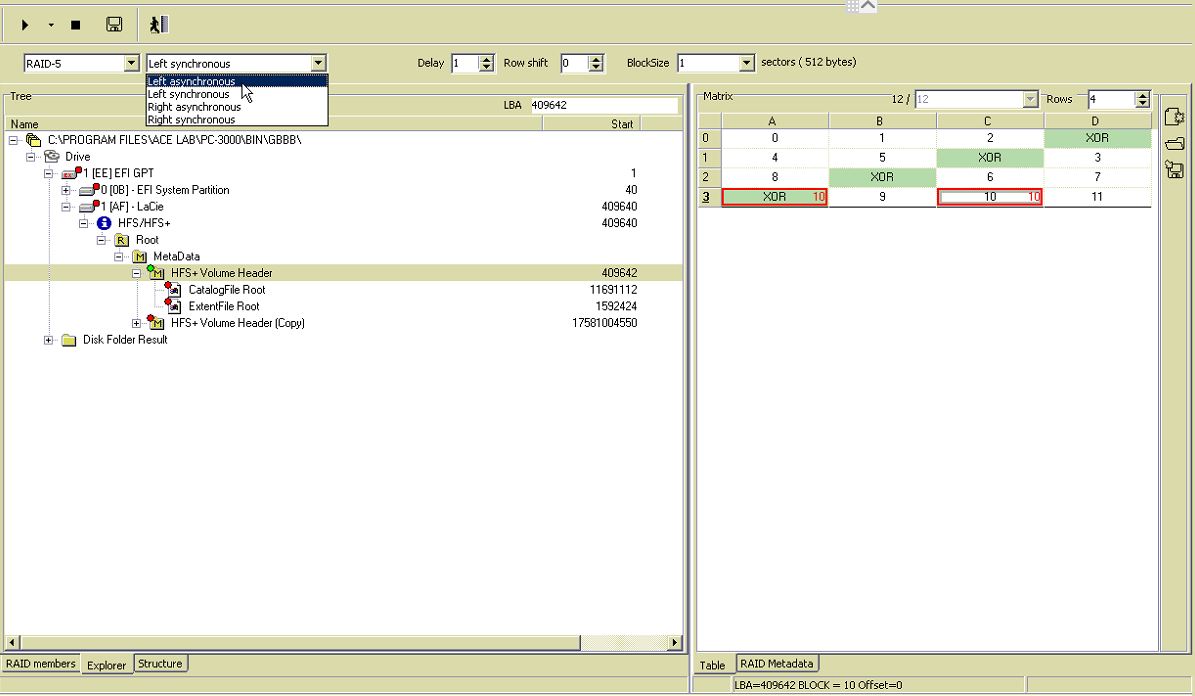Viewport: 1195px width, 696px height.
Task: Click the open folder matrix side icon
Action: point(1174,143)
